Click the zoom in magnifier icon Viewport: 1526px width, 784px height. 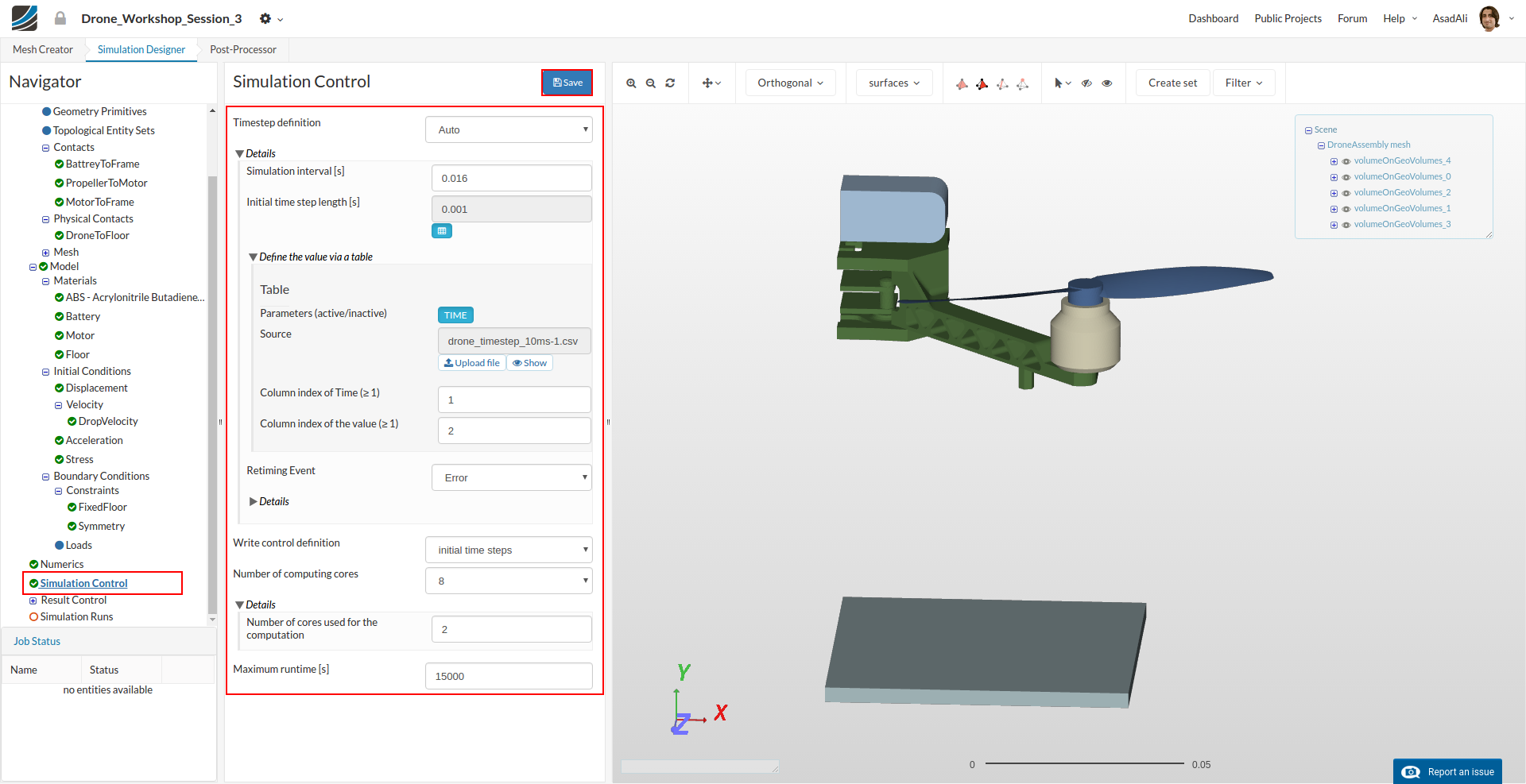click(631, 83)
